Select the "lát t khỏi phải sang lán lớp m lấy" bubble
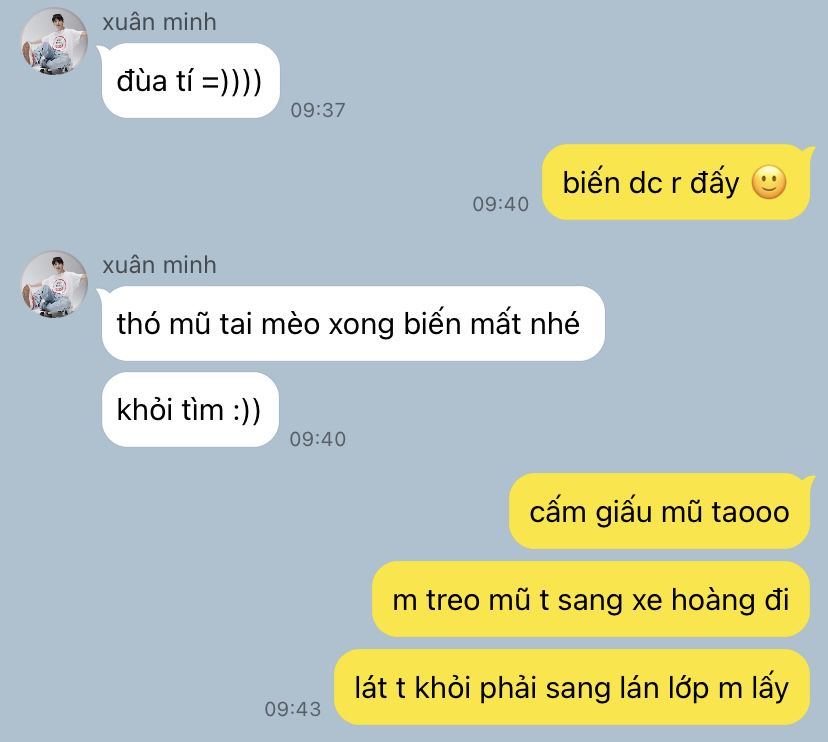The height and width of the screenshot is (742, 828). tap(572, 688)
